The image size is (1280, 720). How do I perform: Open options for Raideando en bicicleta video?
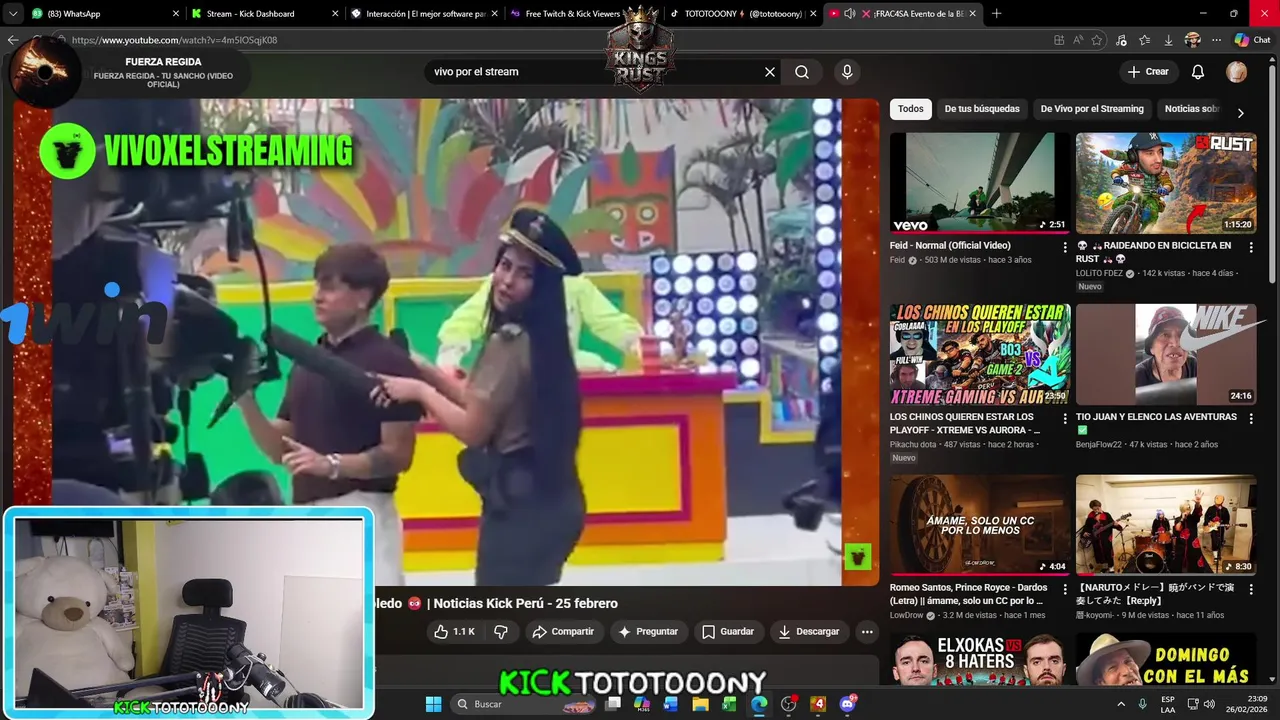tap(1251, 247)
